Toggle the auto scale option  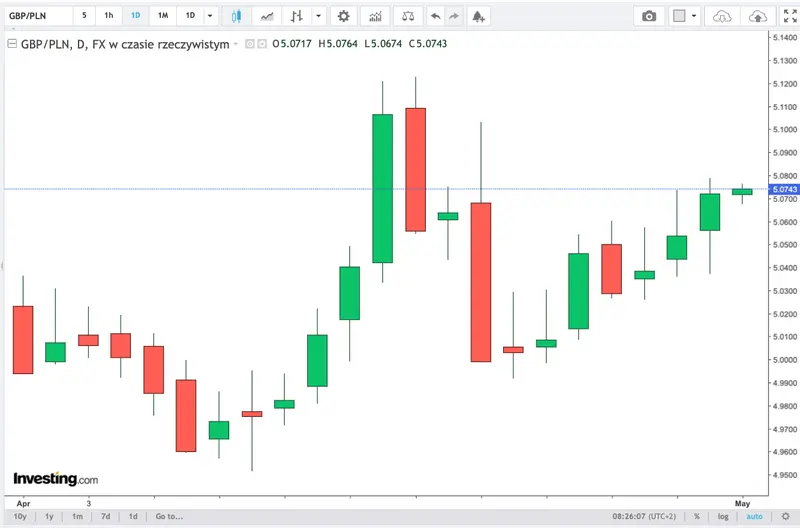pos(754,516)
